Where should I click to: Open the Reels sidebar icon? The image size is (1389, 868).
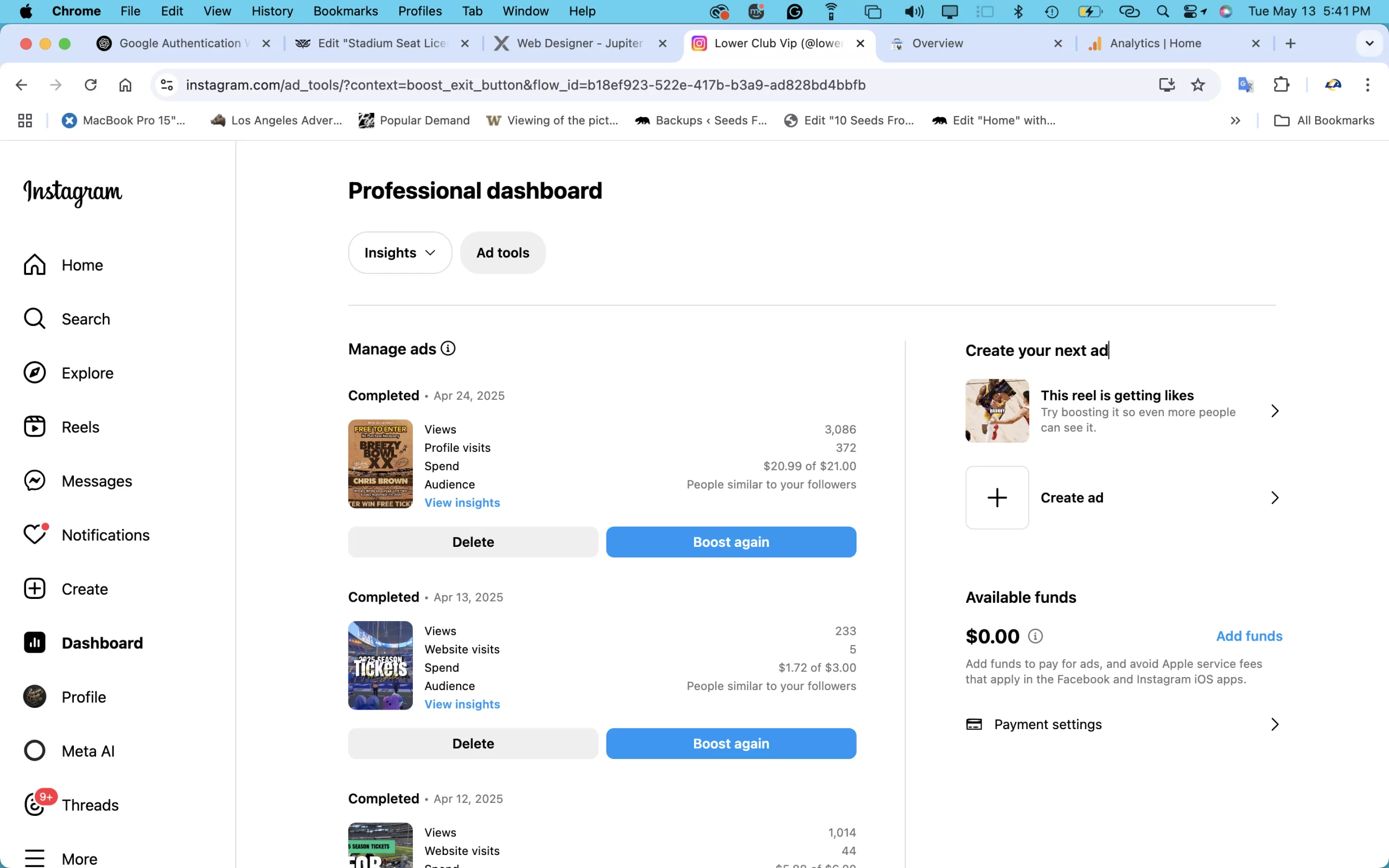pos(34,426)
